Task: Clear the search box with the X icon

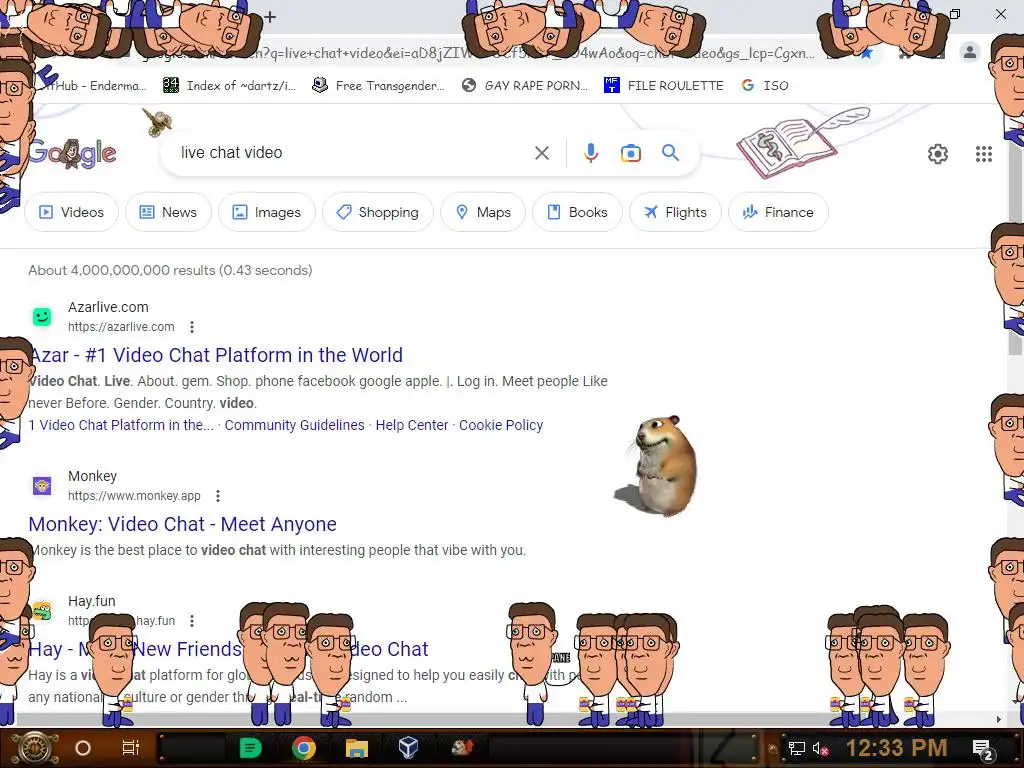Action: coord(541,153)
